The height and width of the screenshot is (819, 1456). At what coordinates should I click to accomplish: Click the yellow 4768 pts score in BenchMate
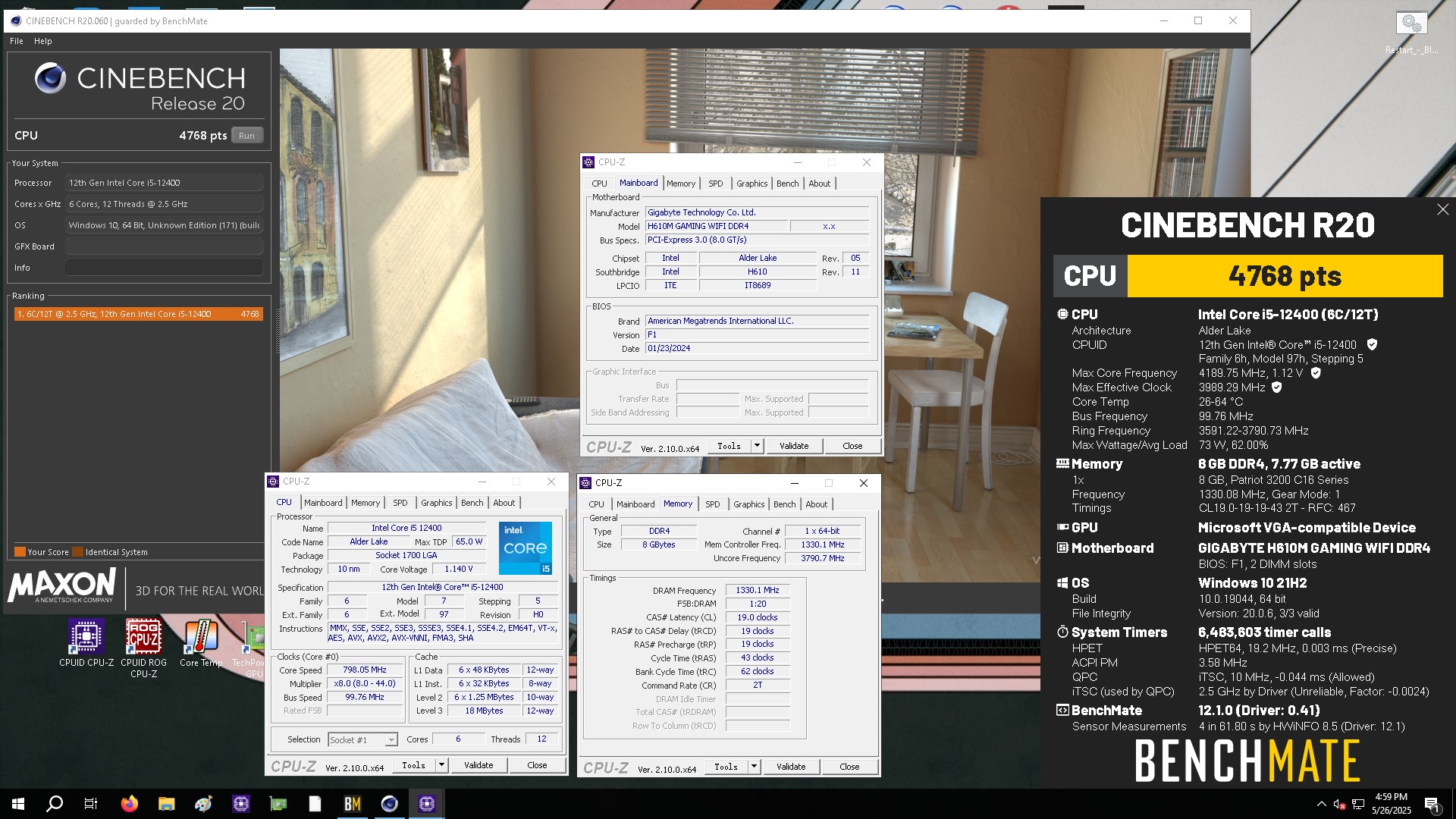[x=1285, y=276]
